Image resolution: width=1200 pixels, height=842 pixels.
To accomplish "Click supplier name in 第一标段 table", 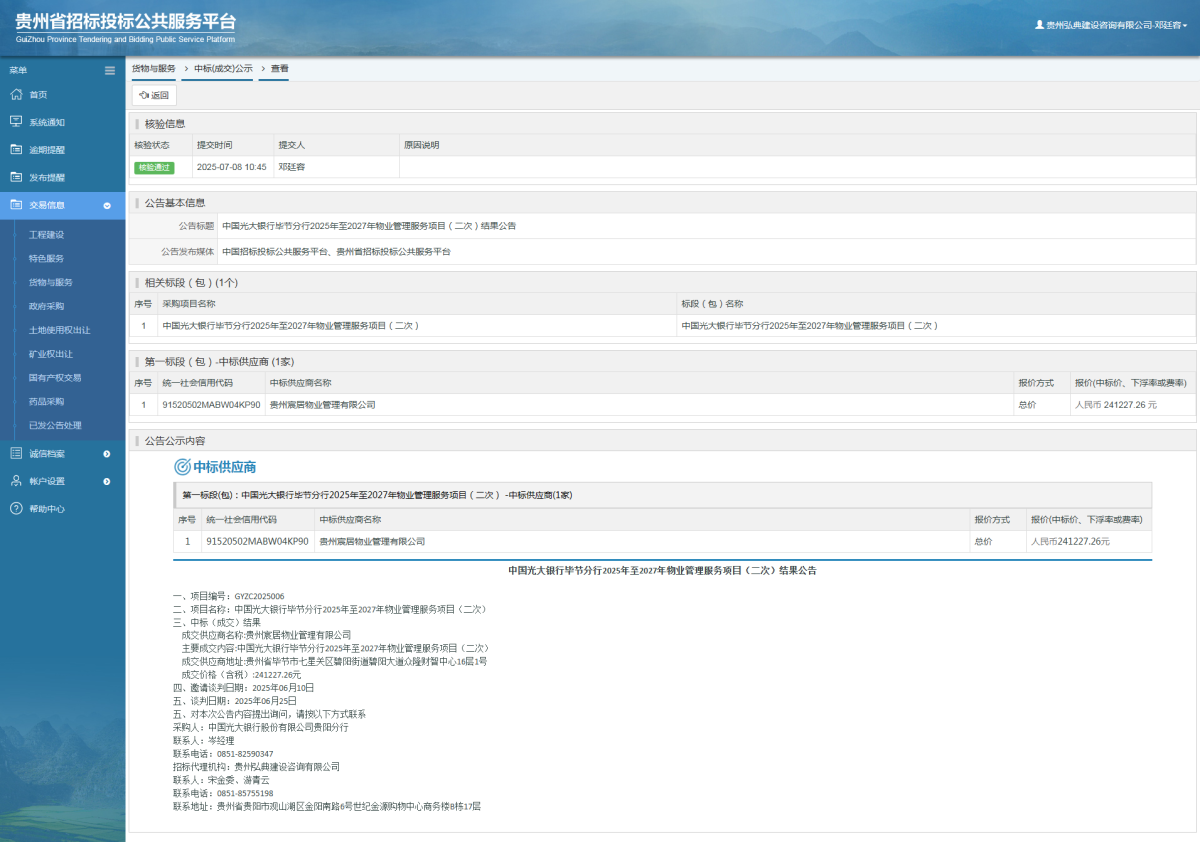I will click(x=322, y=405).
